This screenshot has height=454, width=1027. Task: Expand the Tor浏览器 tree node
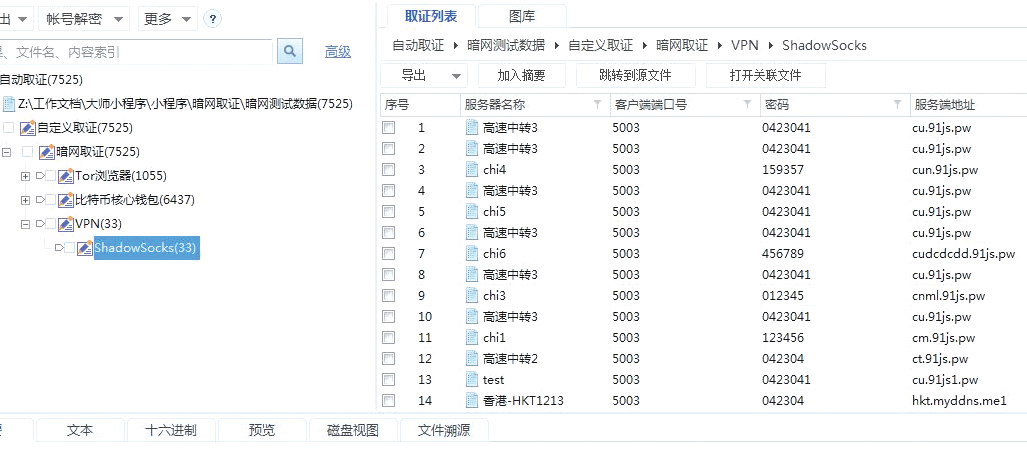[26, 176]
